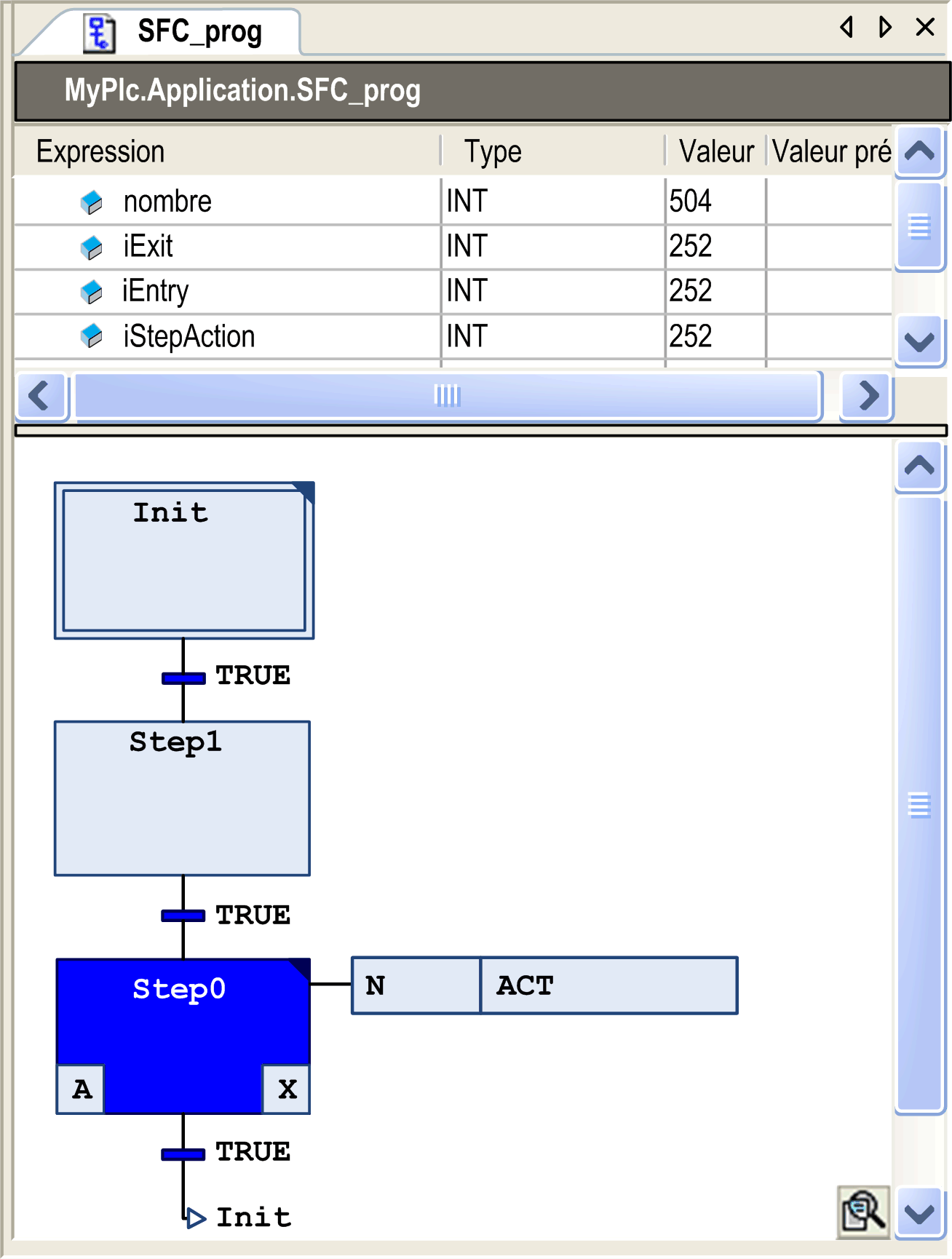Open the zoom magnifier tool icon

click(863, 1212)
